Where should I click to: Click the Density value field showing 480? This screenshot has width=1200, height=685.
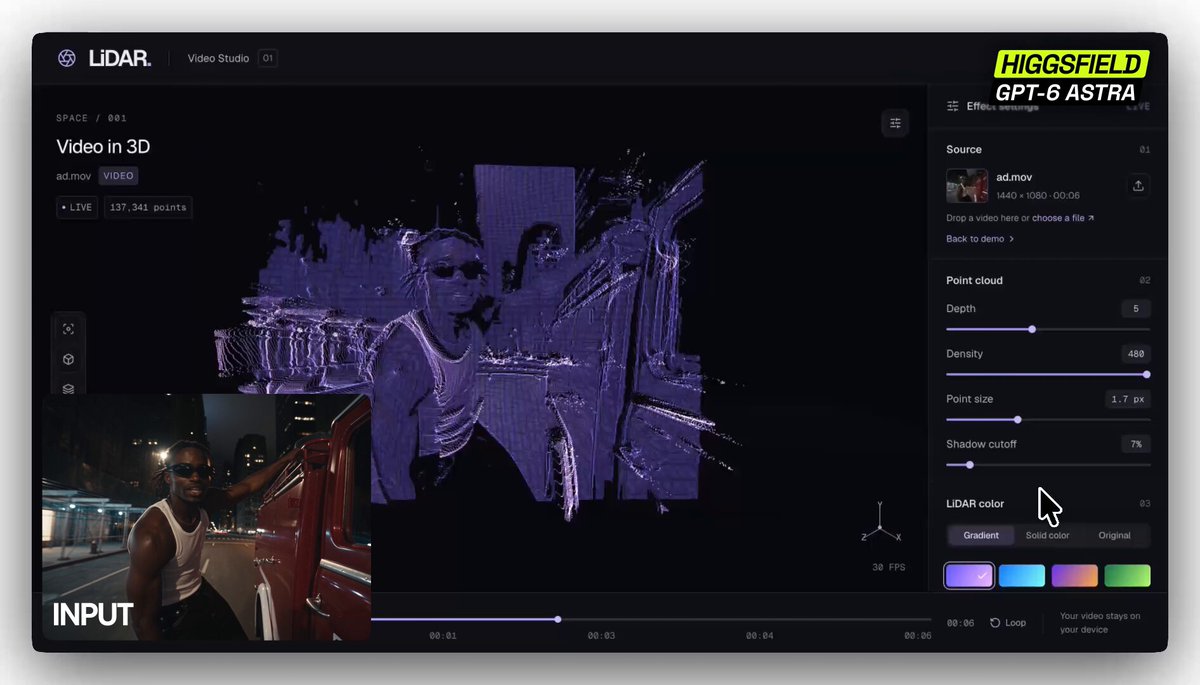1136,354
